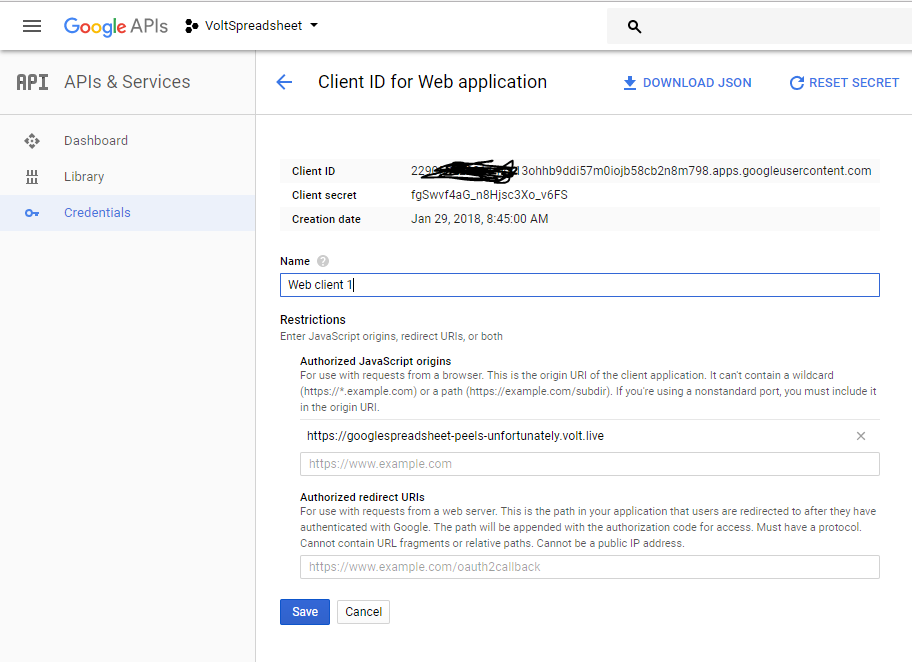Viewport: 912px width, 662px height.
Task: Click the Google APIs logo
Action: (x=116, y=26)
